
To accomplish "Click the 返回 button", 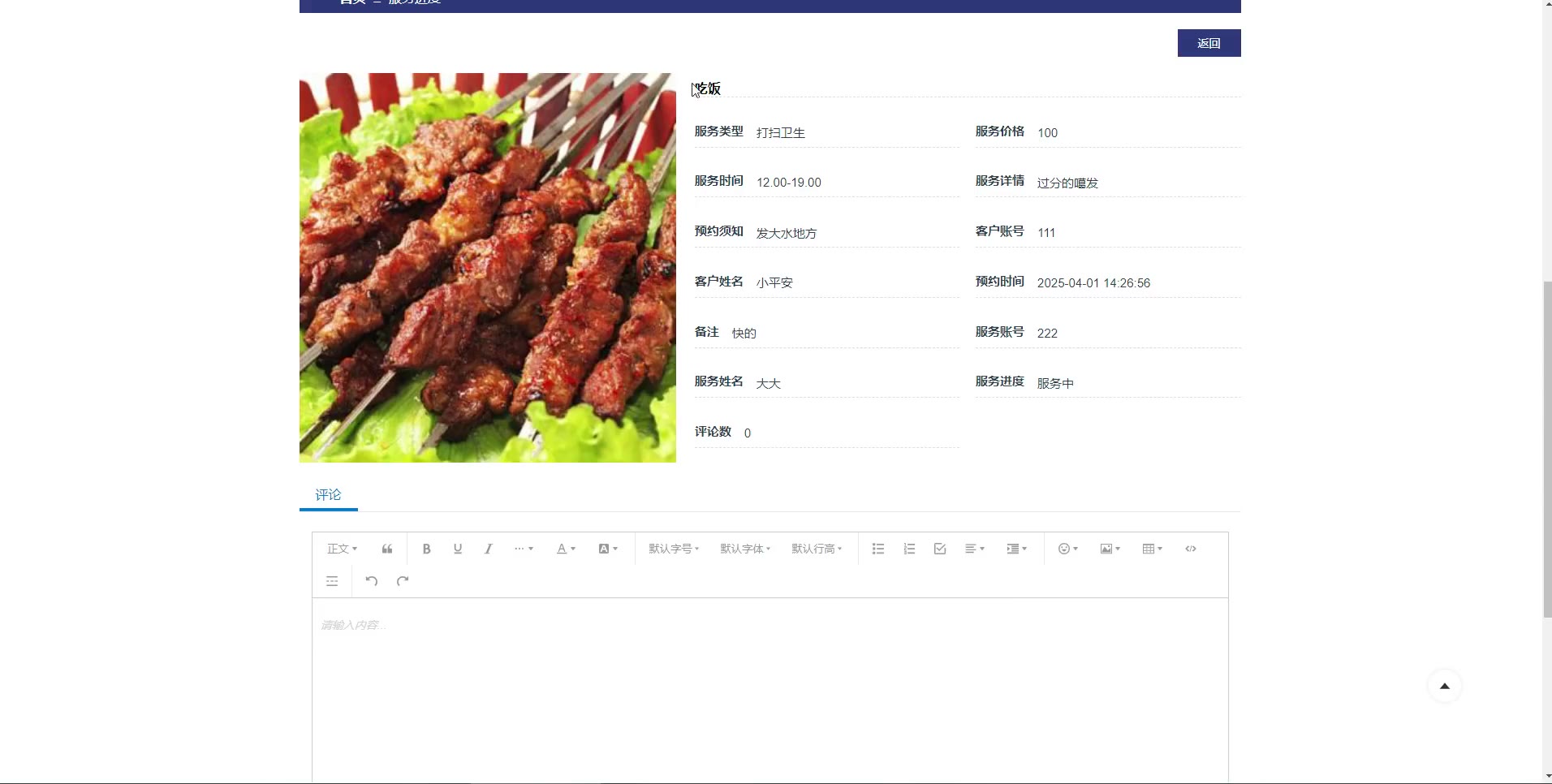I will click(x=1209, y=43).
